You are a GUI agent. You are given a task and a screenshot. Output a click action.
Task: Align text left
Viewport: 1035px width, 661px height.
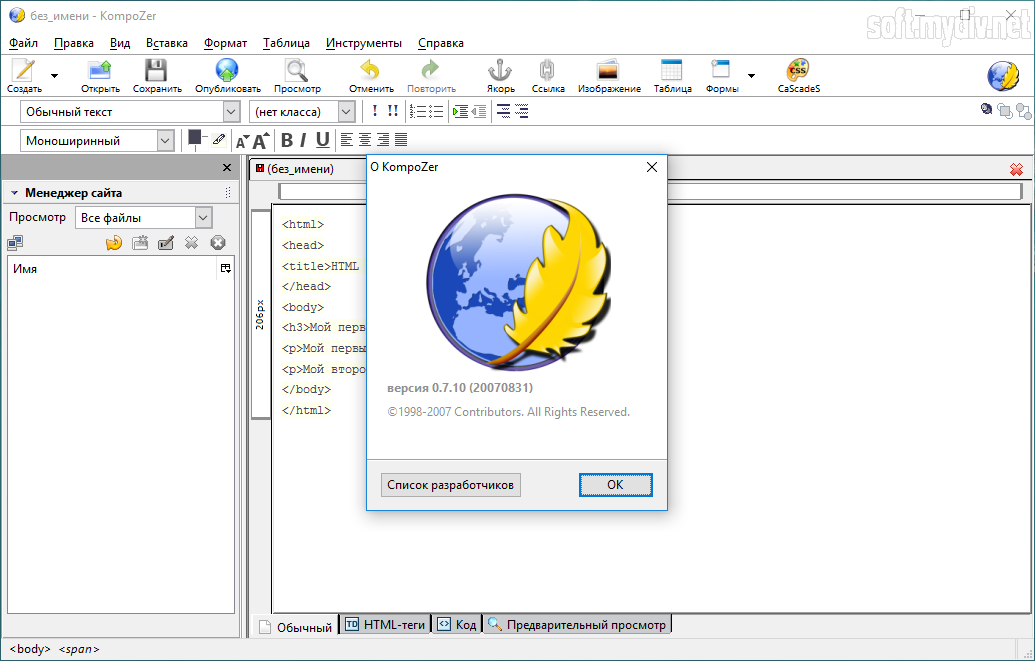coord(347,140)
